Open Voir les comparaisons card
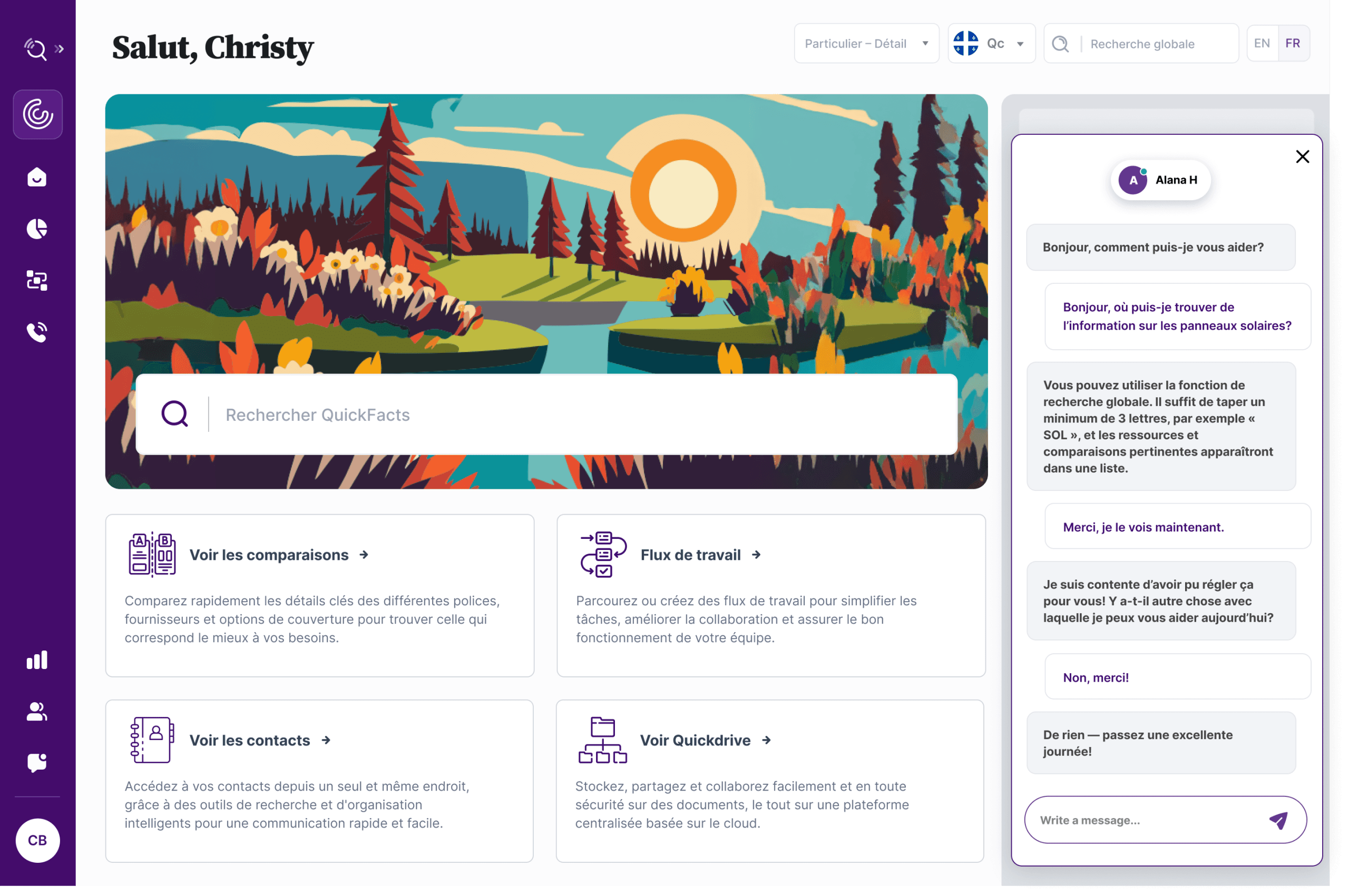The image size is (1349, 896). pyautogui.click(x=269, y=555)
